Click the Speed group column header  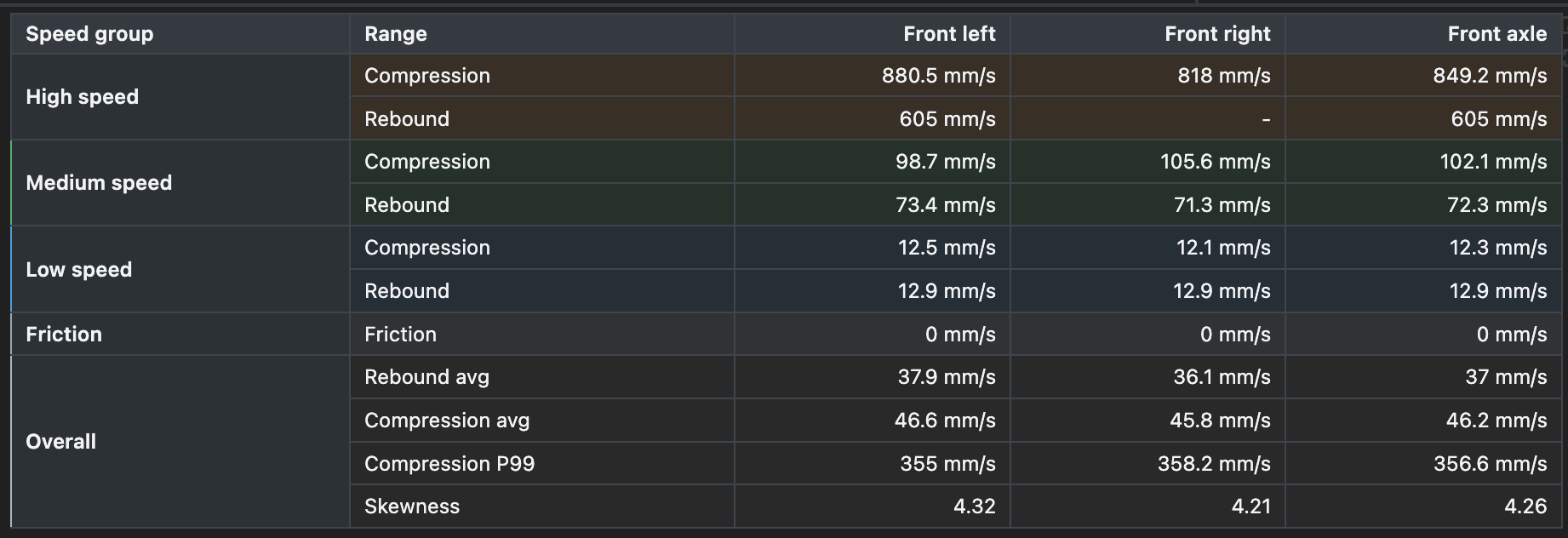tap(180, 34)
